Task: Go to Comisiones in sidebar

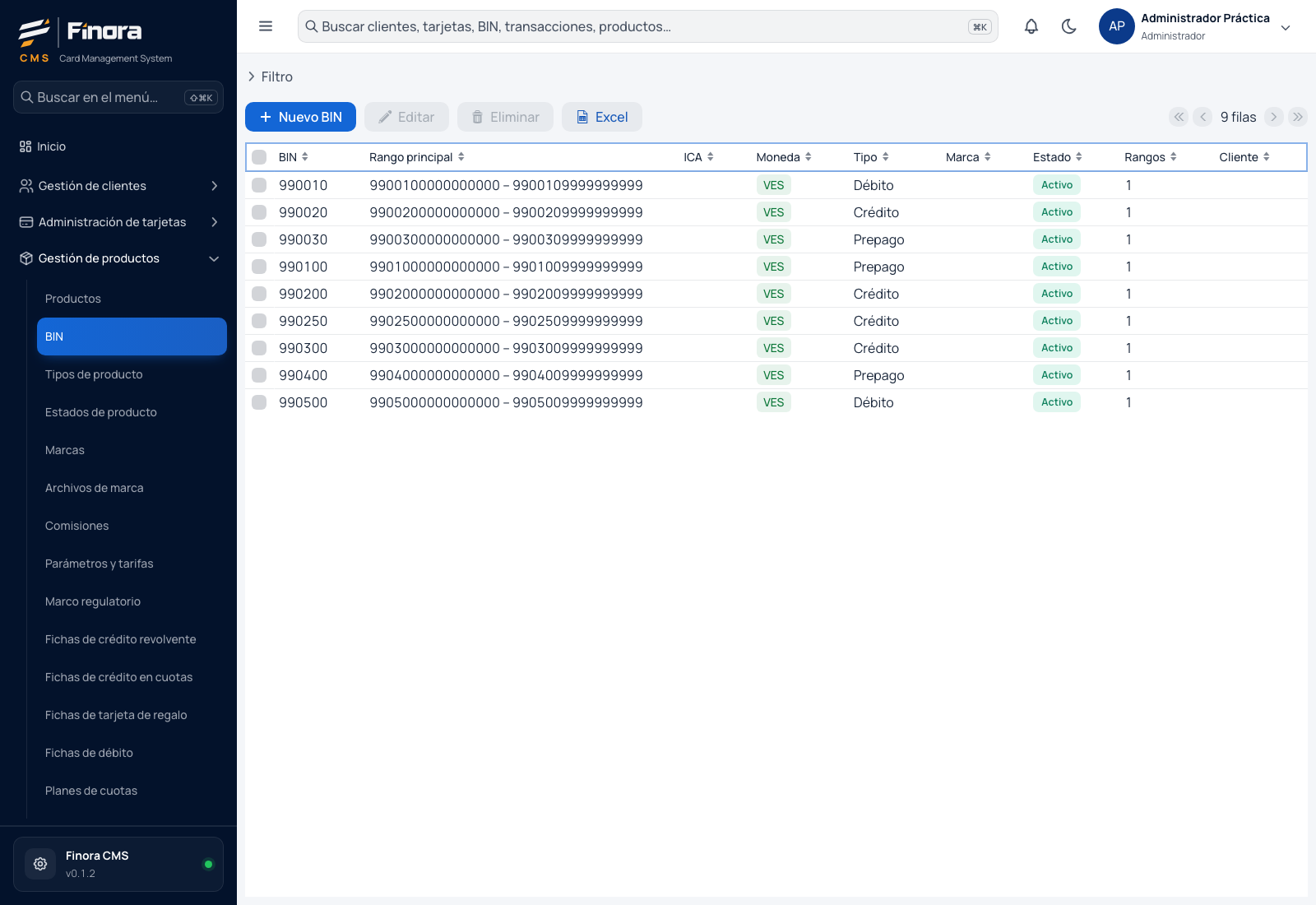Action: pyautogui.click(x=76, y=526)
